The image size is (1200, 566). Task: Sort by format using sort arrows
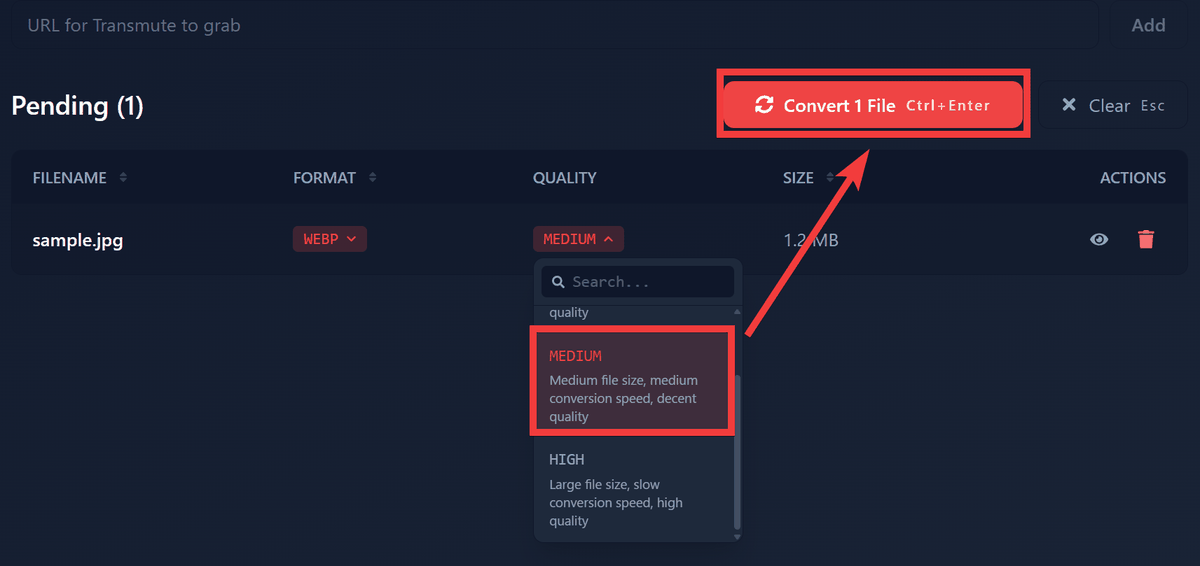(373, 178)
